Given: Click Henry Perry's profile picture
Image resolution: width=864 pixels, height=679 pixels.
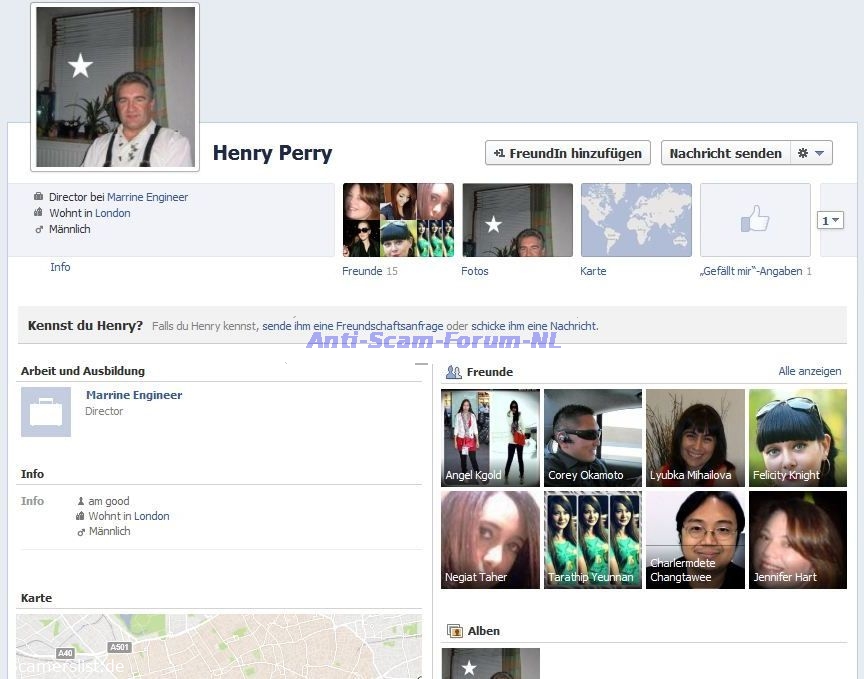Looking at the screenshot, I should pos(115,87).
